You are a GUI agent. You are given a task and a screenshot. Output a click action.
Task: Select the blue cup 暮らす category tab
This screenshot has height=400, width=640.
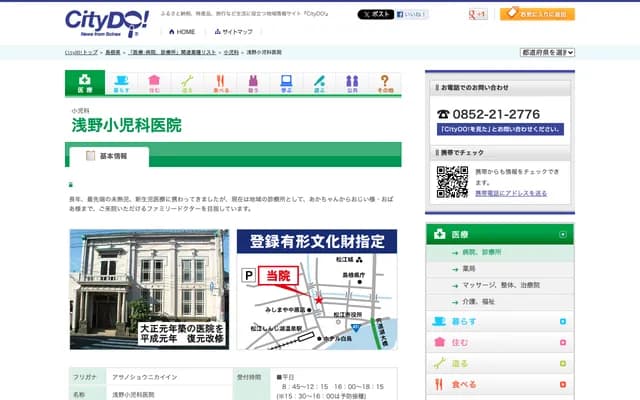click(121, 84)
